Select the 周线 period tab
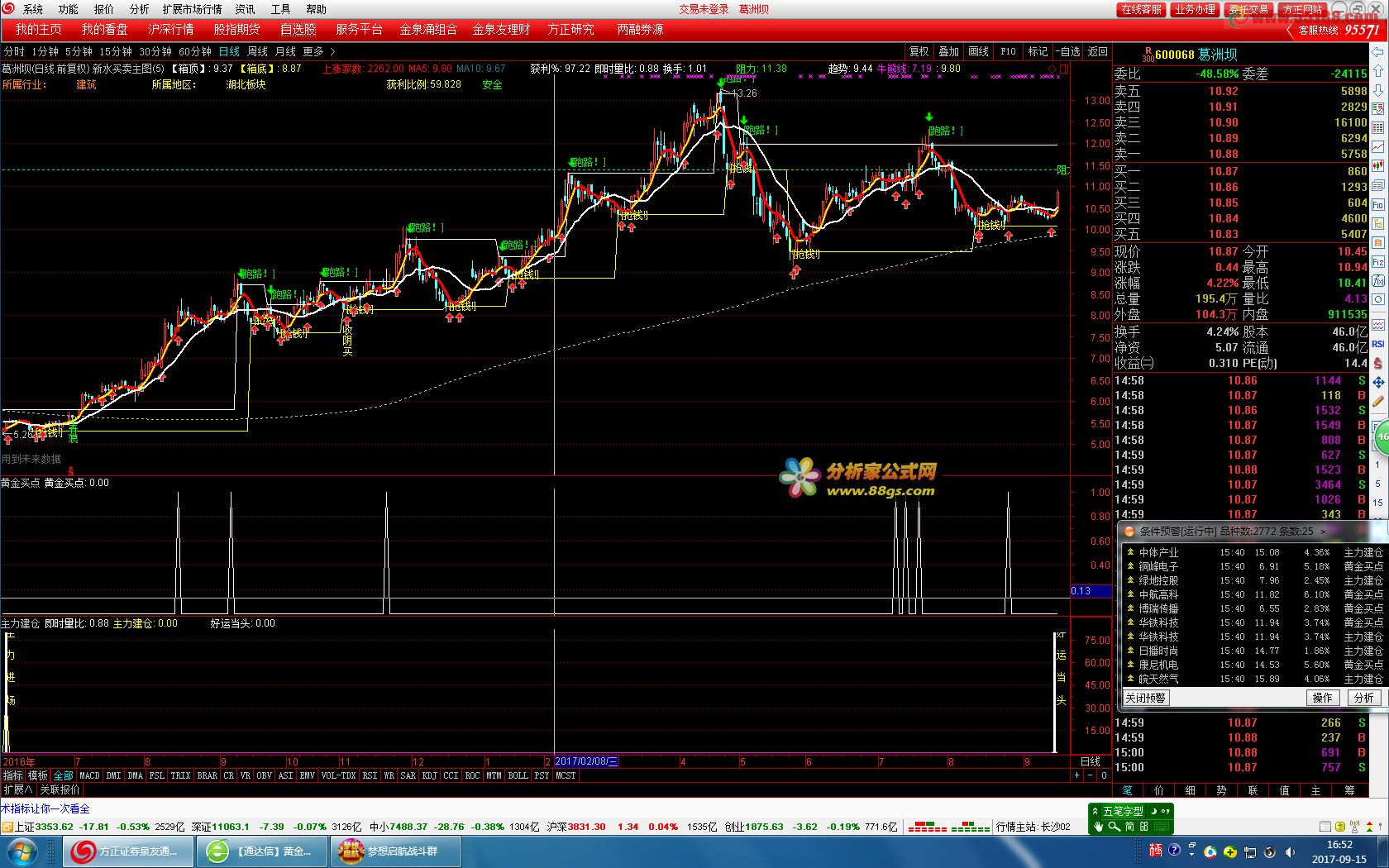 click(257, 51)
